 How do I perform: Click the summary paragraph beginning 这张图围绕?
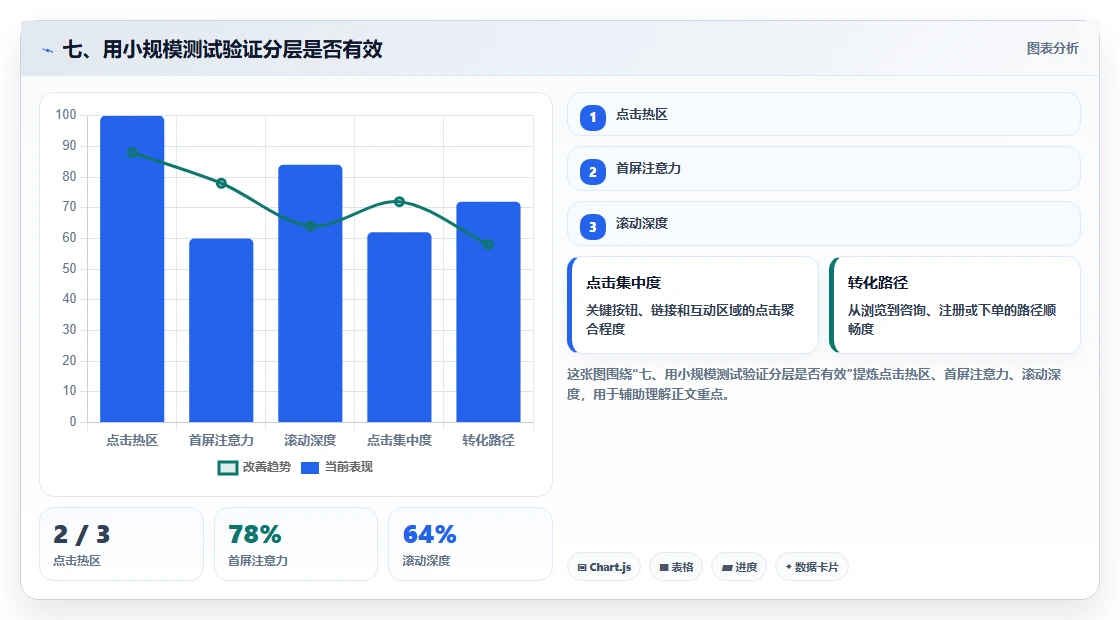tap(814, 384)
